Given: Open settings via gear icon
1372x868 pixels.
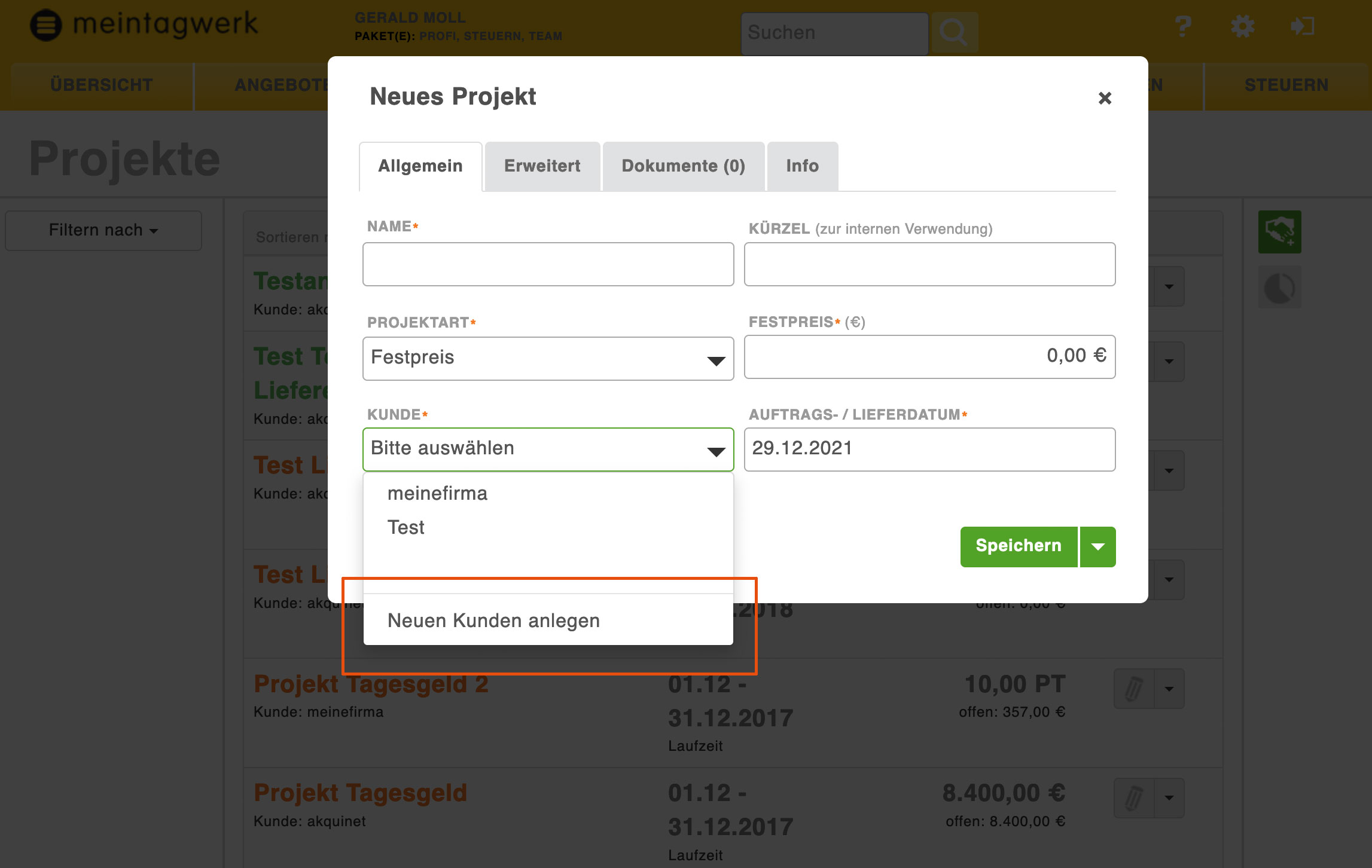Looking at the screenshot, I should pos(1242,27).
